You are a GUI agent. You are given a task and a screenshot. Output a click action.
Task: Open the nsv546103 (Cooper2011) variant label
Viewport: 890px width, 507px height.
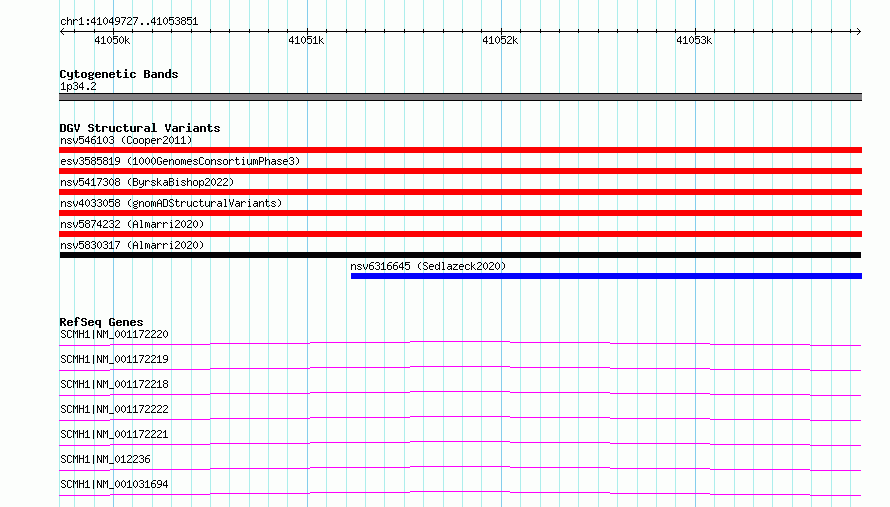(x=126, y=140)
